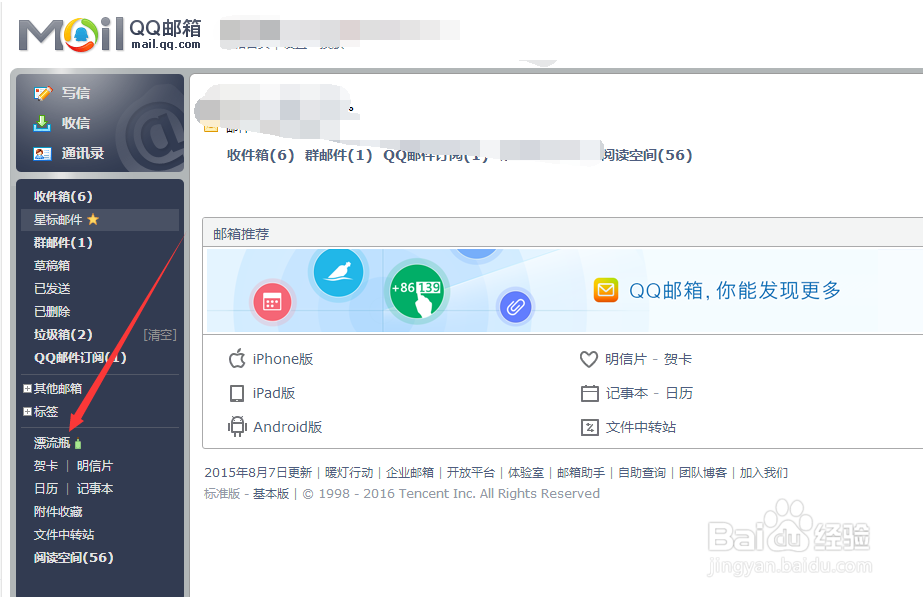Click the calendar icon beside 记事本 - 日历
Screen dimensions: 923x597
pos(590,393)
